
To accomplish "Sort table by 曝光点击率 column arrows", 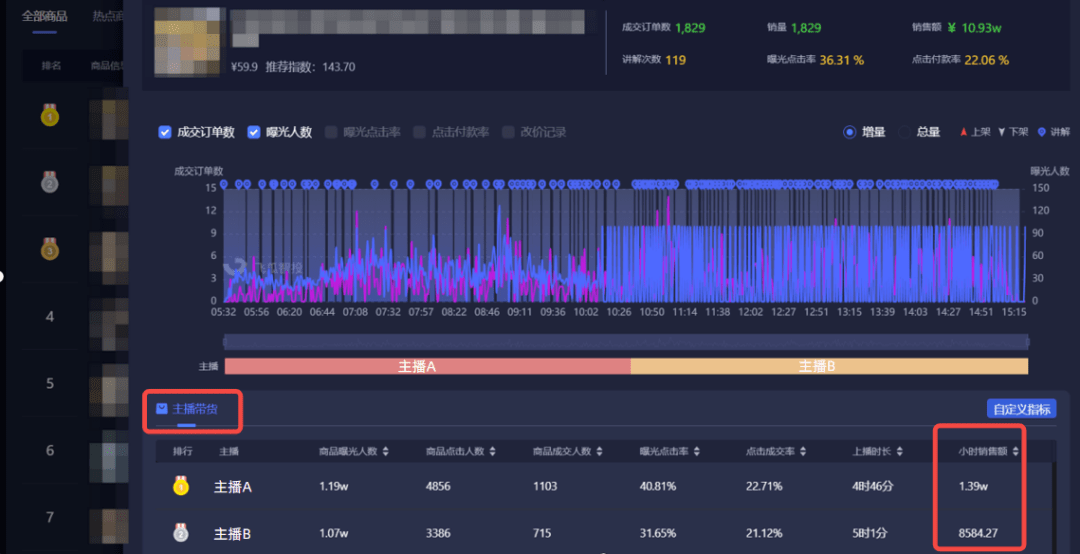I will 696,451.
